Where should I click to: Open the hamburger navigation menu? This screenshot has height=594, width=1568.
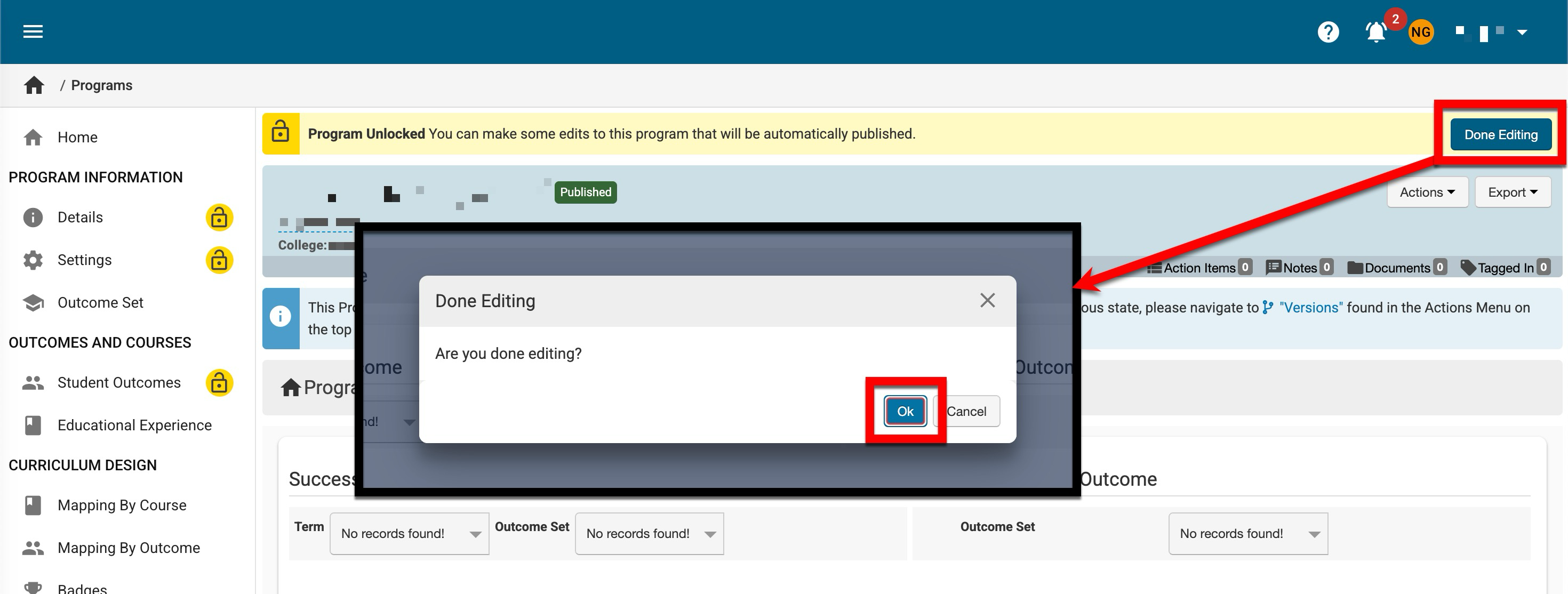33,31
